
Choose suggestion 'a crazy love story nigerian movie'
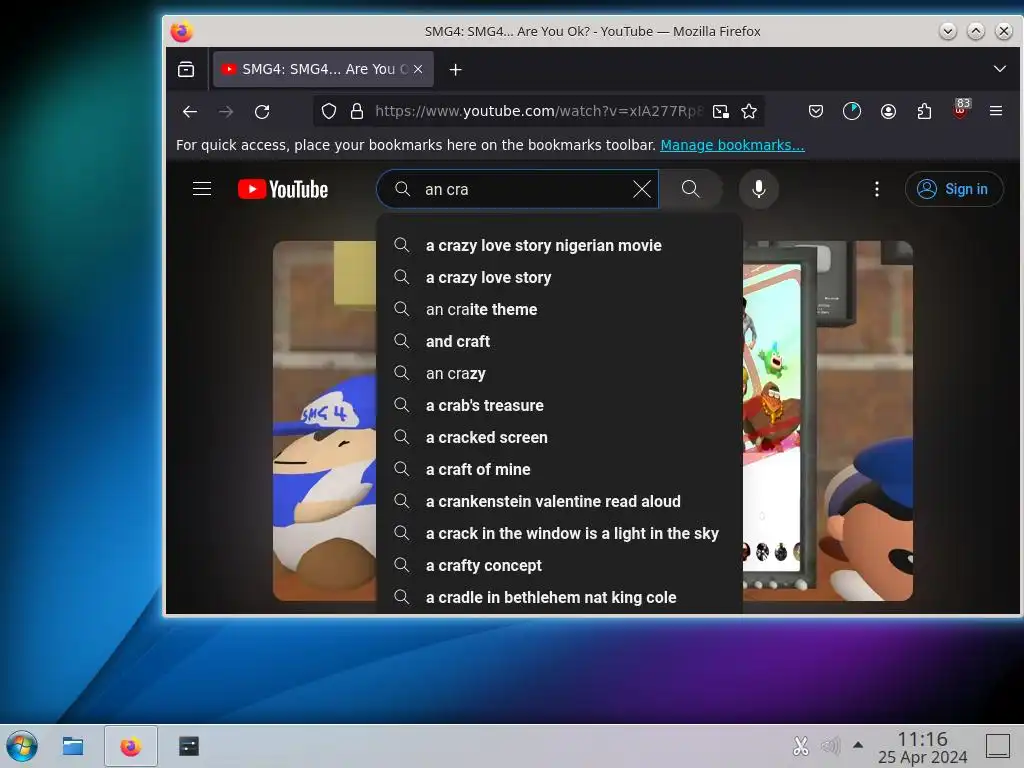(560, 246)
